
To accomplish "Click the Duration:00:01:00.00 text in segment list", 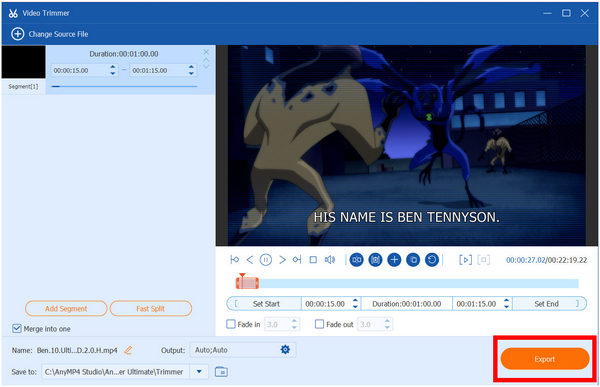I will (124, 54).
